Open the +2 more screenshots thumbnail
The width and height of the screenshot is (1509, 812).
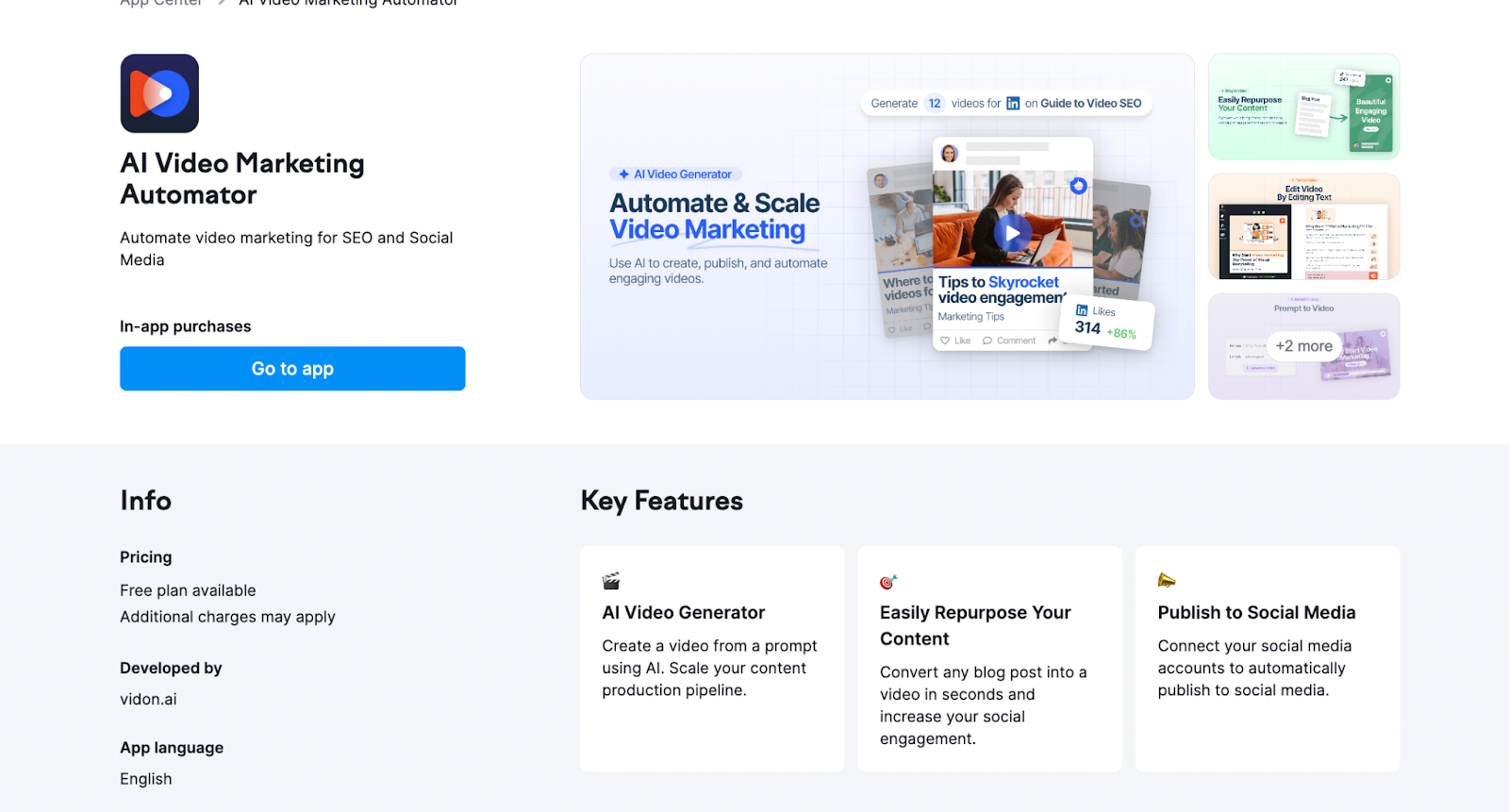coord(1303,346)
